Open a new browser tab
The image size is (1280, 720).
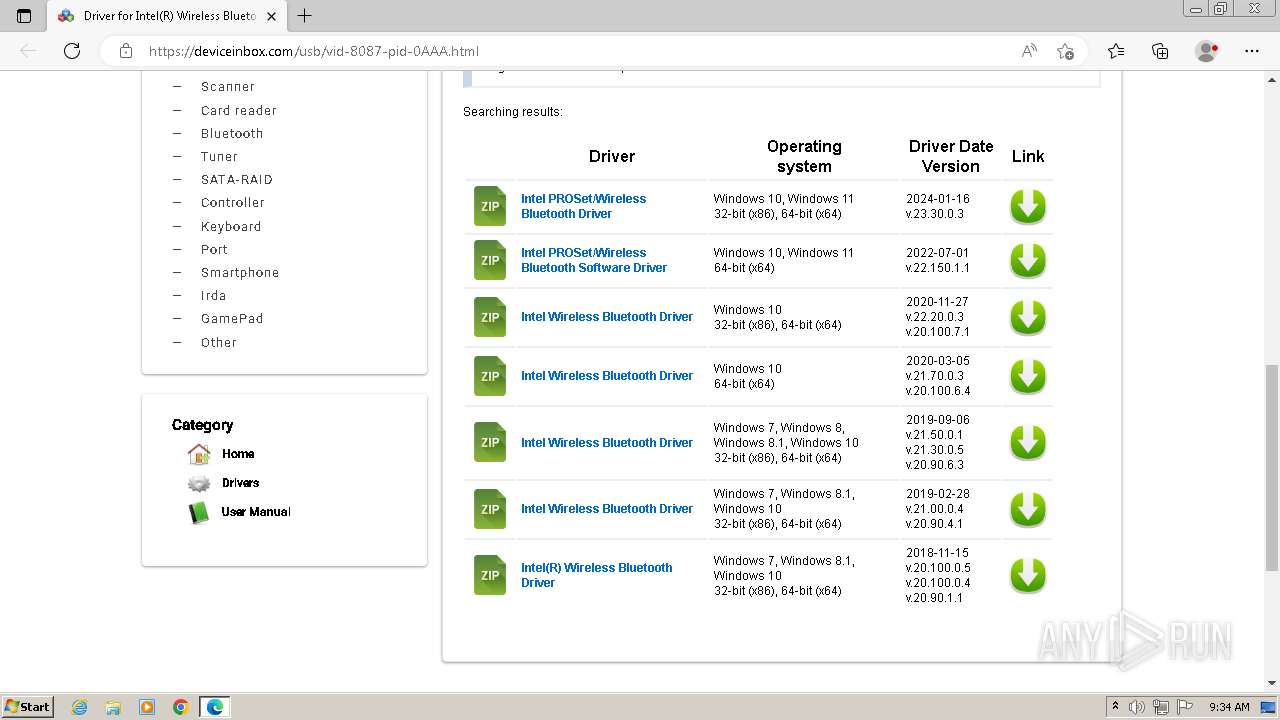tap(305, 16)
